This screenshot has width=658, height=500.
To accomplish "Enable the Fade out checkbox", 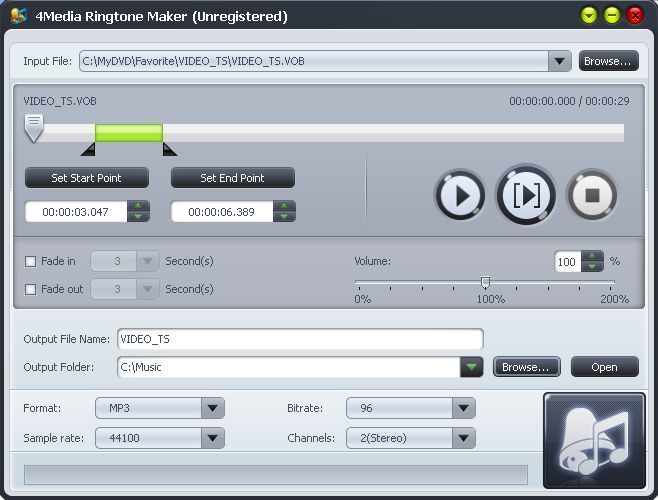I will click(31, 289).
